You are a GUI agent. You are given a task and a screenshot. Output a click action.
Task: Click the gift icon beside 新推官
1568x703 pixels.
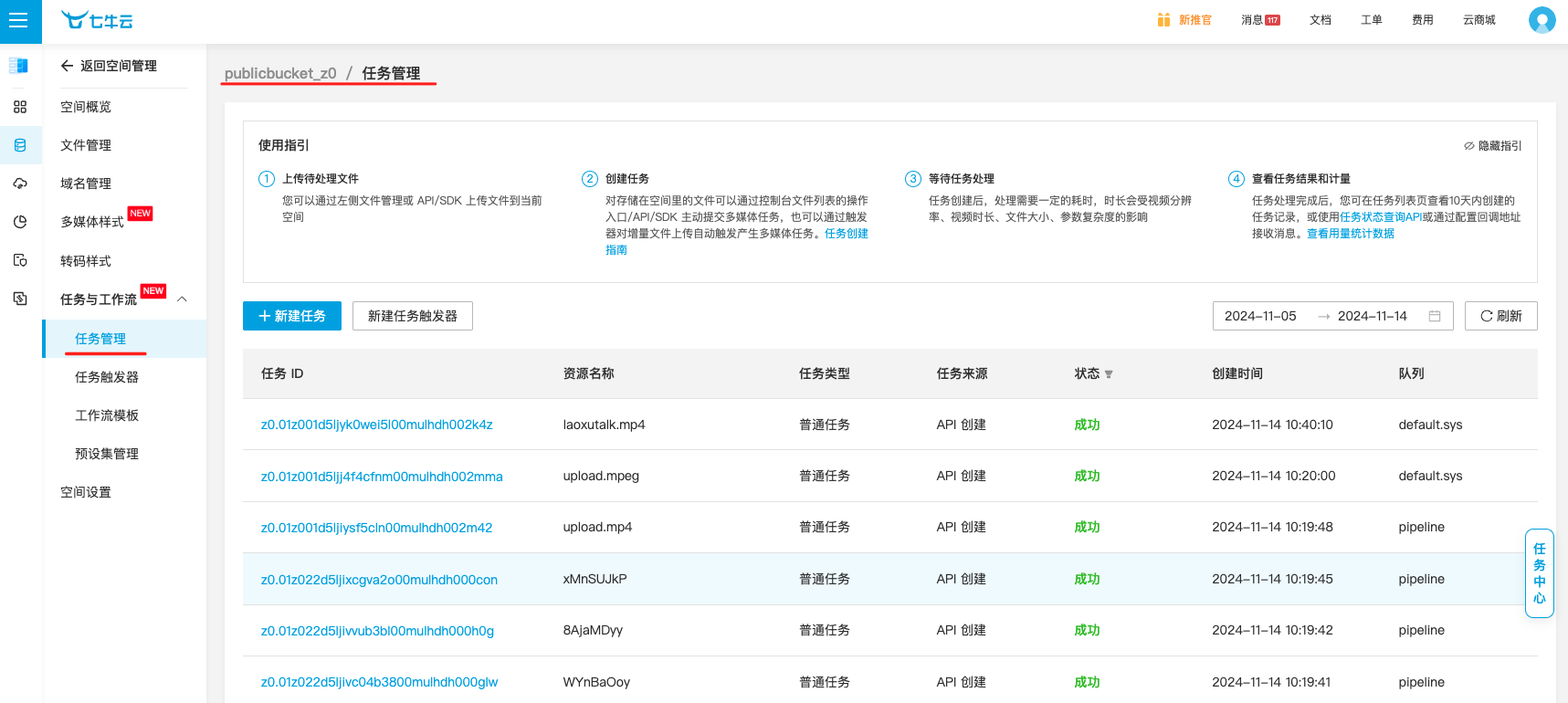click(1163, 20)
